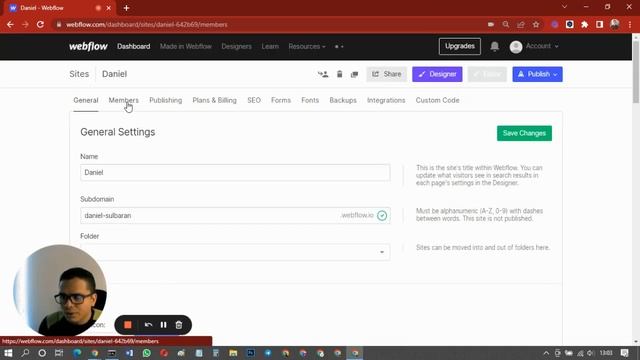The image size is (640, 360).
Task: Open the Chrome tab search chevron
Action: (x=564, y=7)
